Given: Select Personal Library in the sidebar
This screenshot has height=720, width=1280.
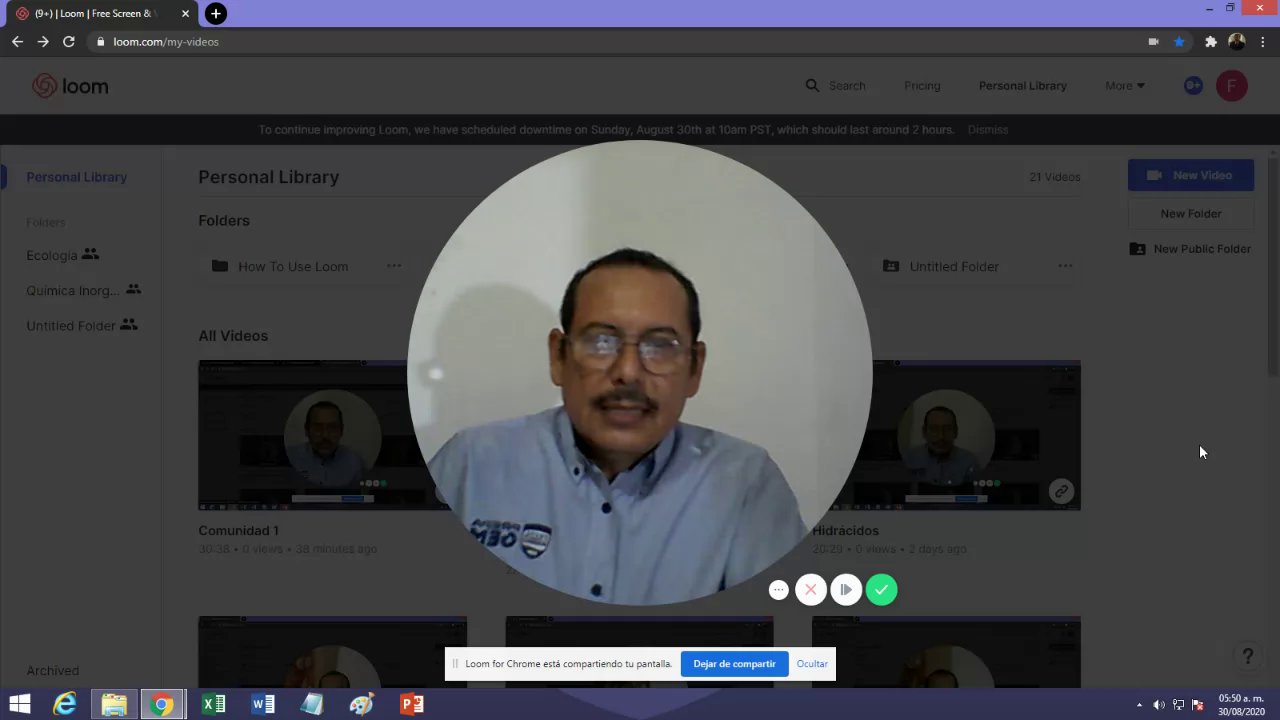Looking at the screenshot, I should [x=77, y=177].
